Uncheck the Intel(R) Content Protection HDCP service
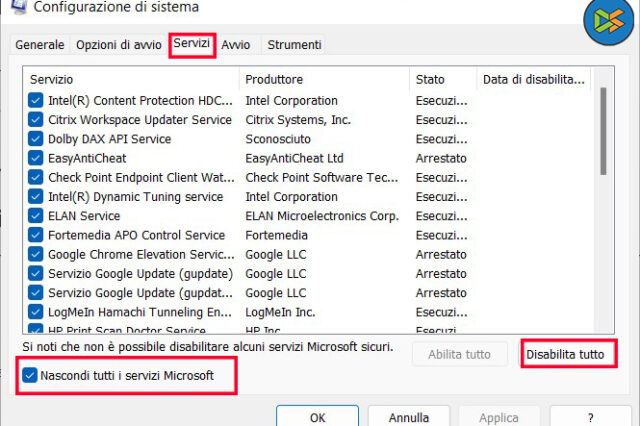This screenshot has height=426, width=640. [36, 100]
